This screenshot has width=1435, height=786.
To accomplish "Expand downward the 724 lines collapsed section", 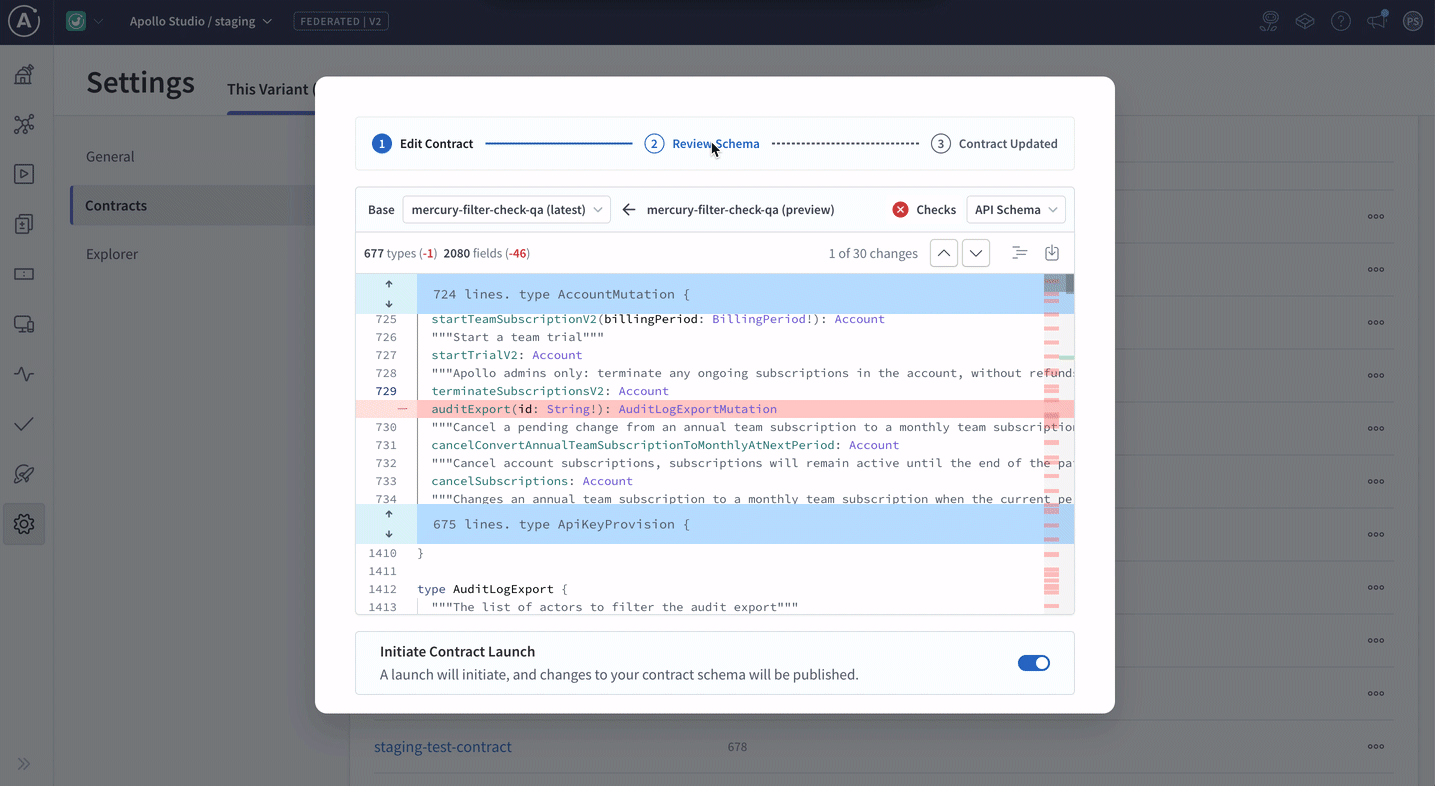I will [389, 304].
